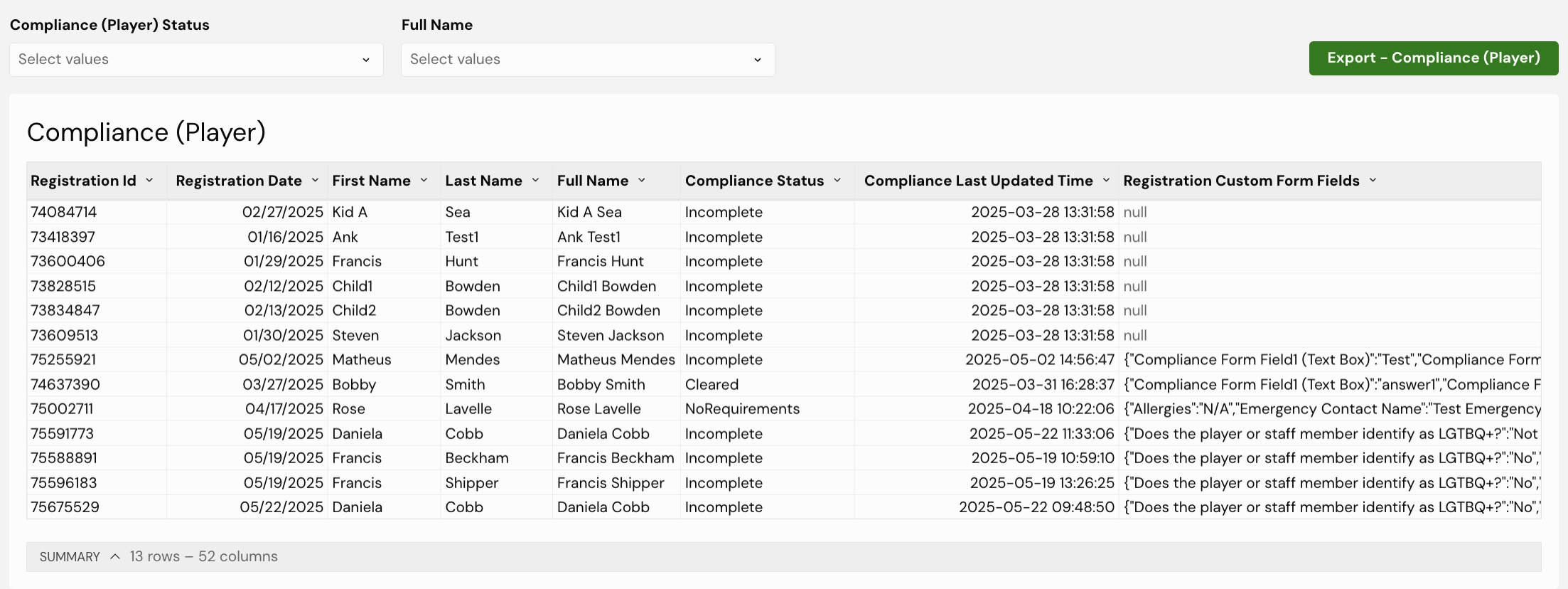Open Compliance Status column menu arrow

tap(837, 181)
